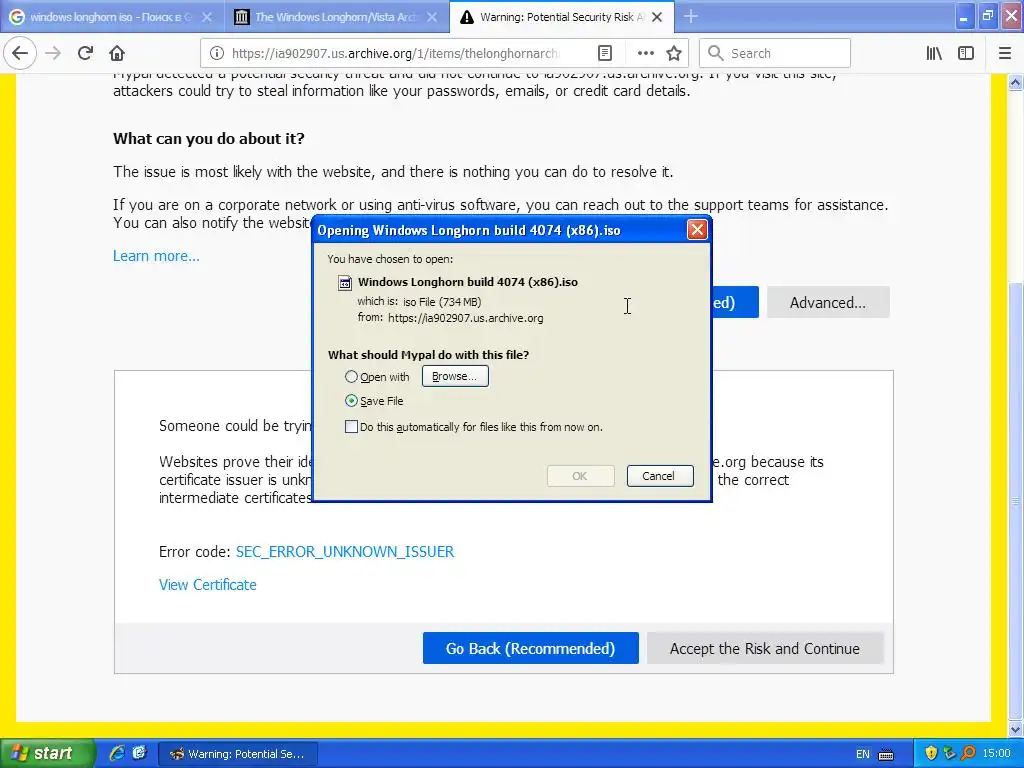Viewport: 1024px width, 768px height.
Task: Click the iso file icon in dialog
Action: [345, 283]
